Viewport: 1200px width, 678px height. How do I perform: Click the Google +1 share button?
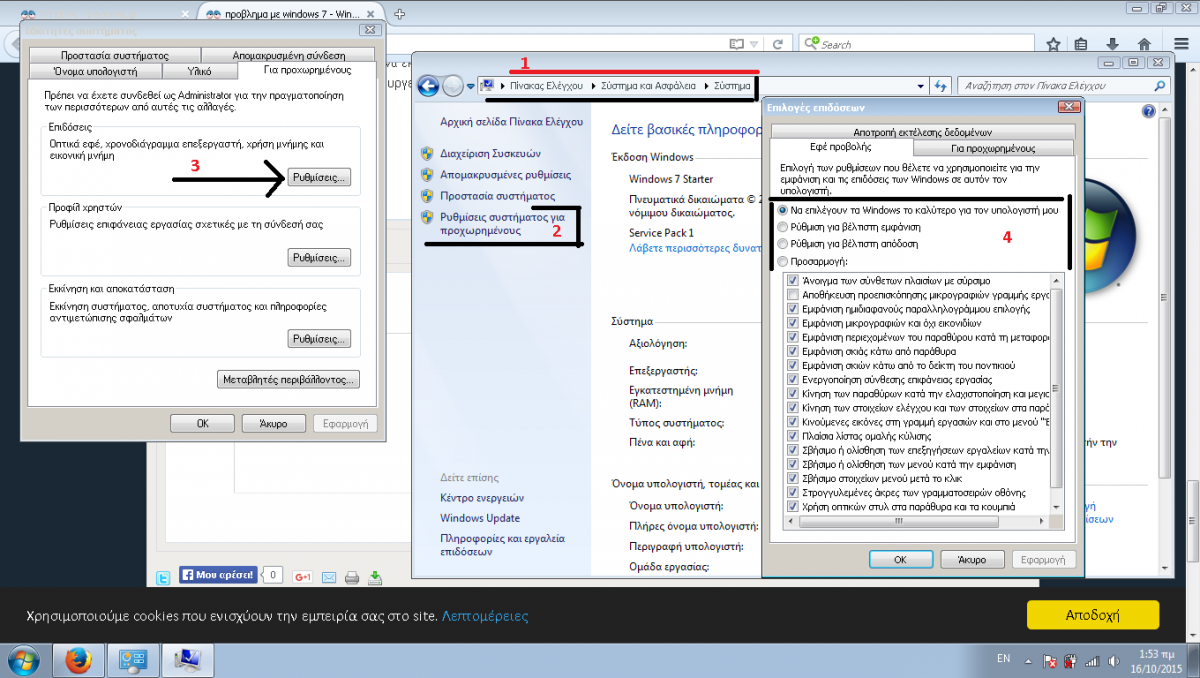coord(303,577)
